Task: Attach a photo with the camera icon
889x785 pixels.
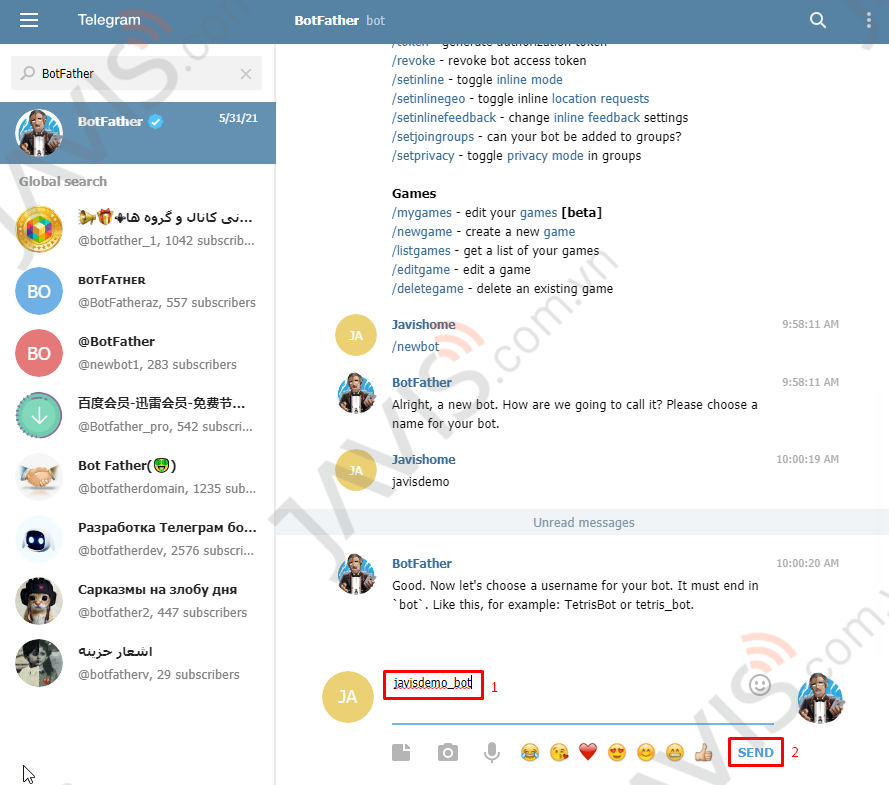Action: pyautogui.click(x=448, y=752)
